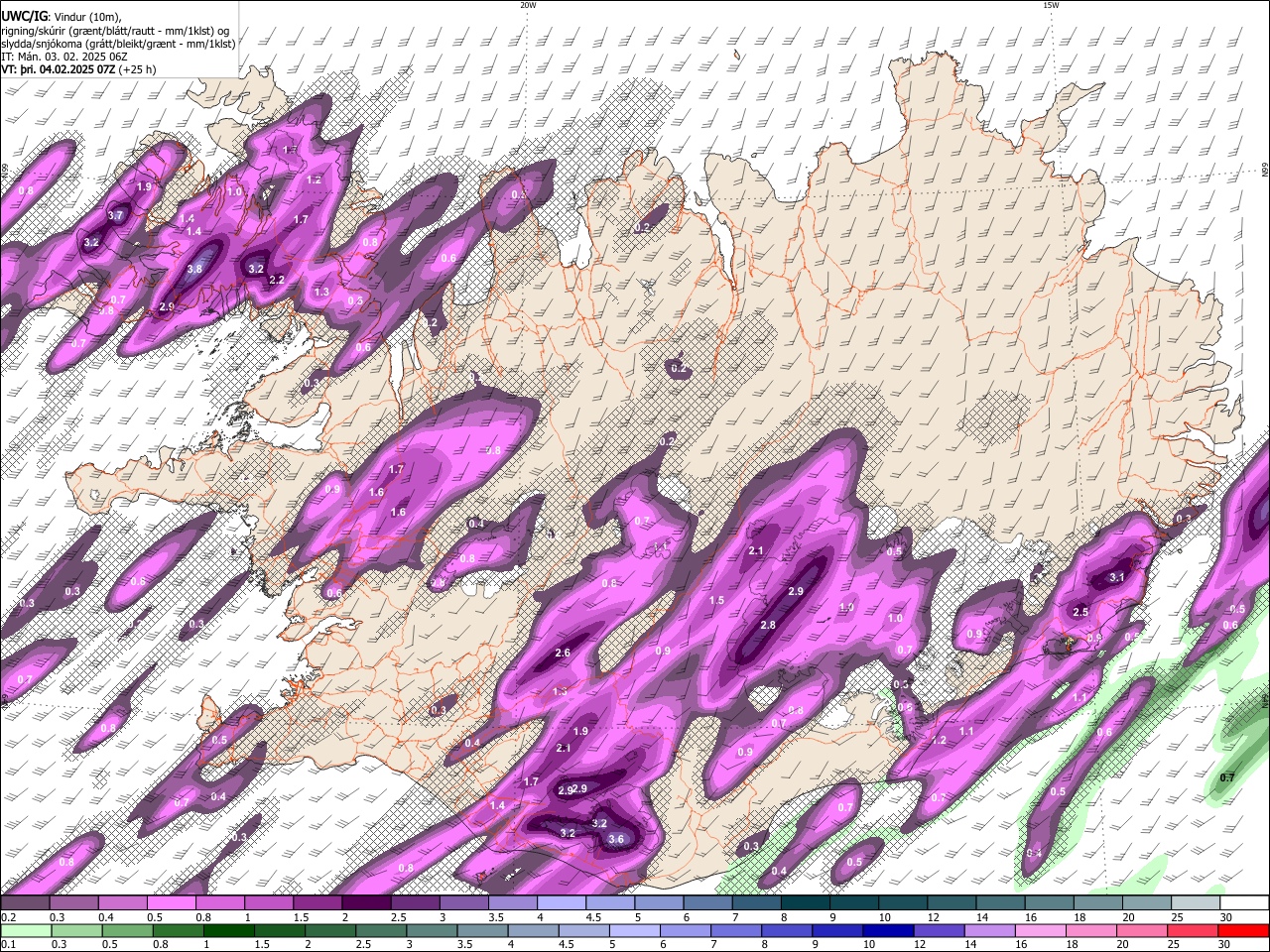Click the '3.7' precipitation value on the map

(116, 215)
